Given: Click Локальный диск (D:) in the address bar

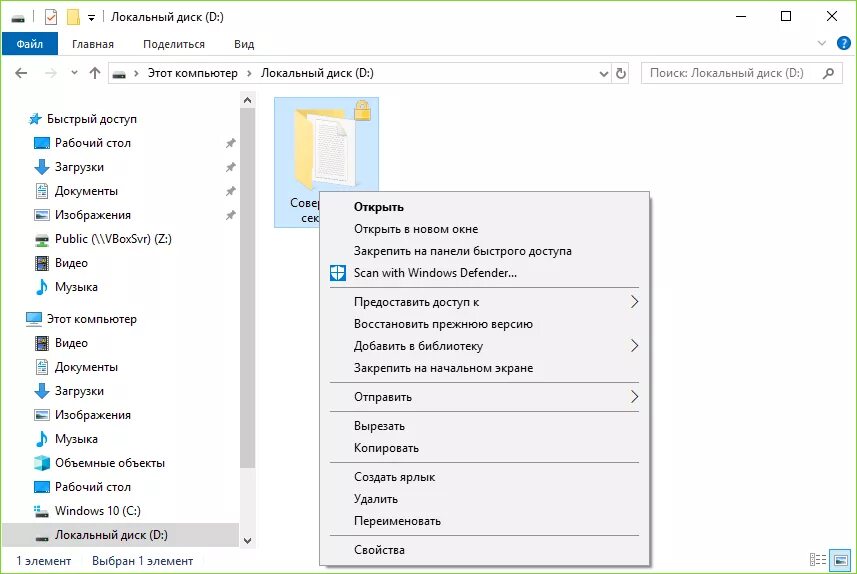Looking at the screenshot, I should click(x=317, y=73).
